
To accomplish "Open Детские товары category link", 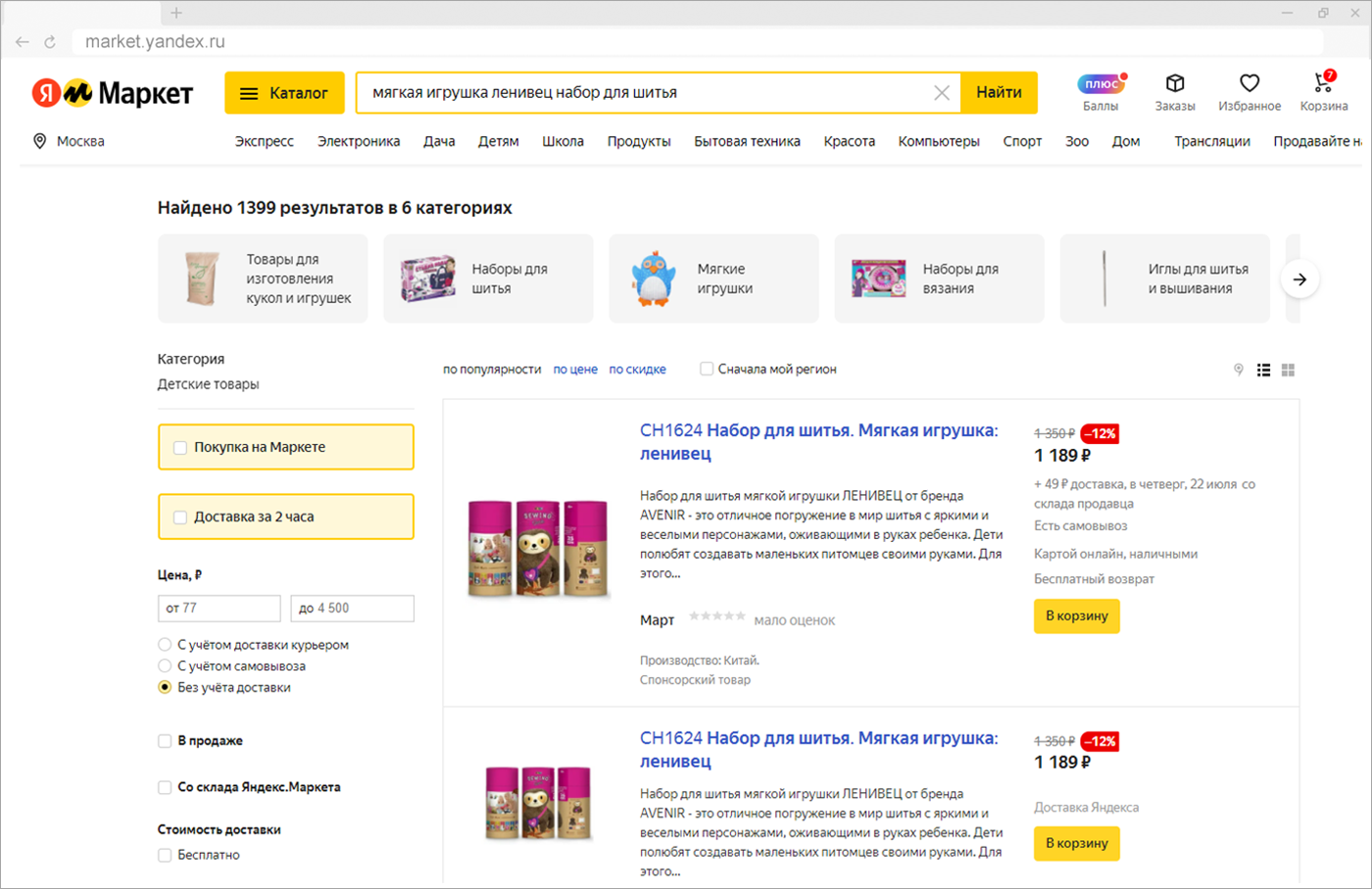I will (x=208, y=384).
